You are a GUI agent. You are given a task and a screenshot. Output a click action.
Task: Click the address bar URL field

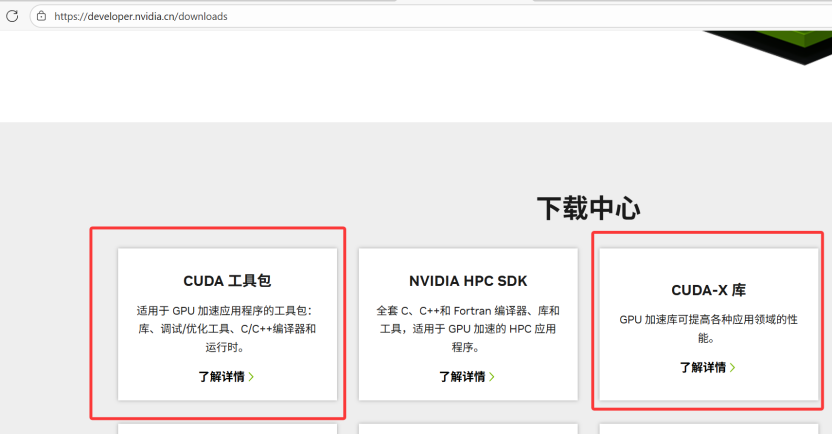tap(431, 16)
